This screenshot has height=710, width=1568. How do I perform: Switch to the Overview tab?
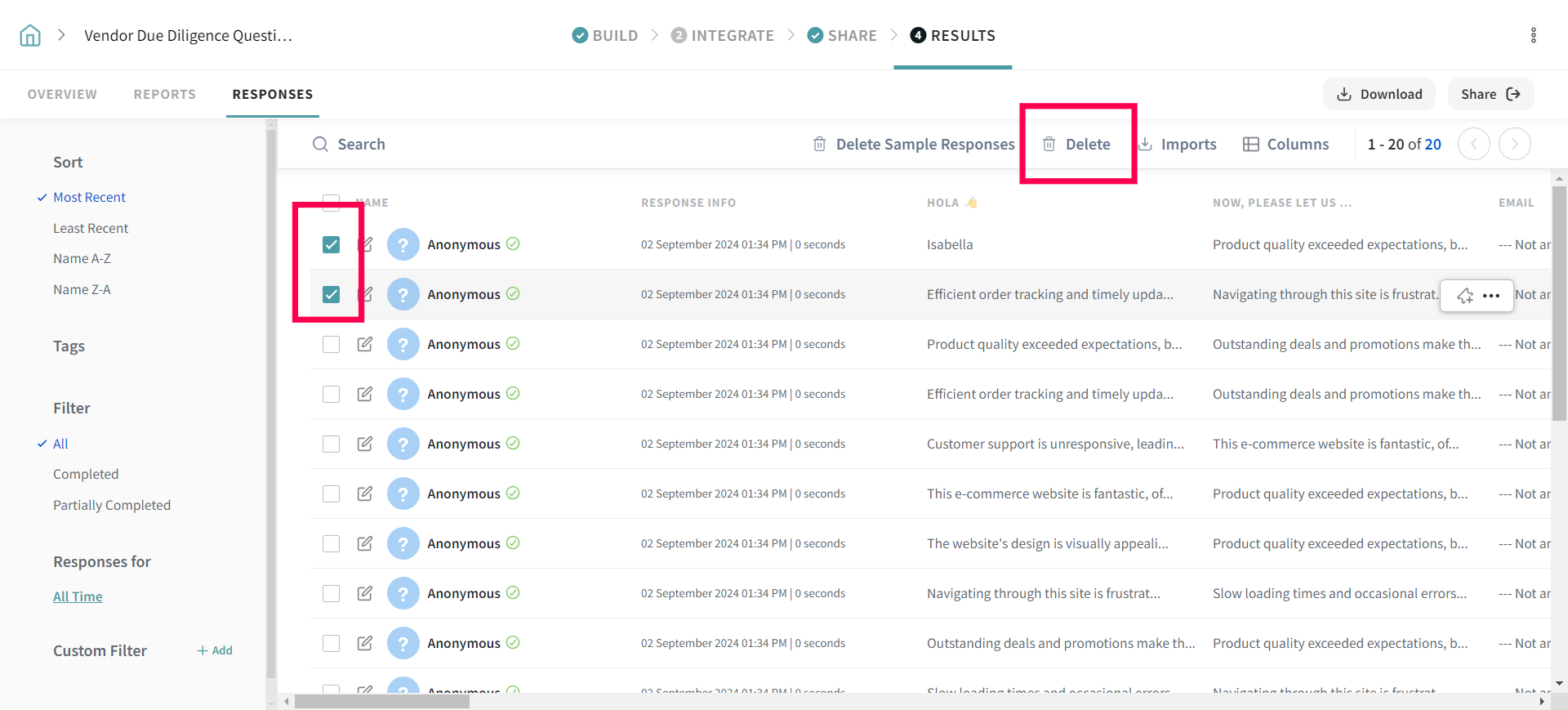click(62, 94)
